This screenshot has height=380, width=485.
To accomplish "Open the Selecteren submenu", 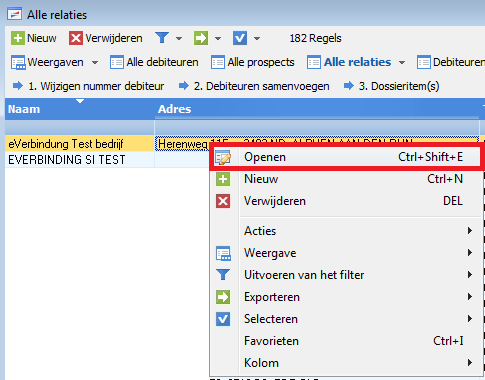I will [x=346, y=319].
